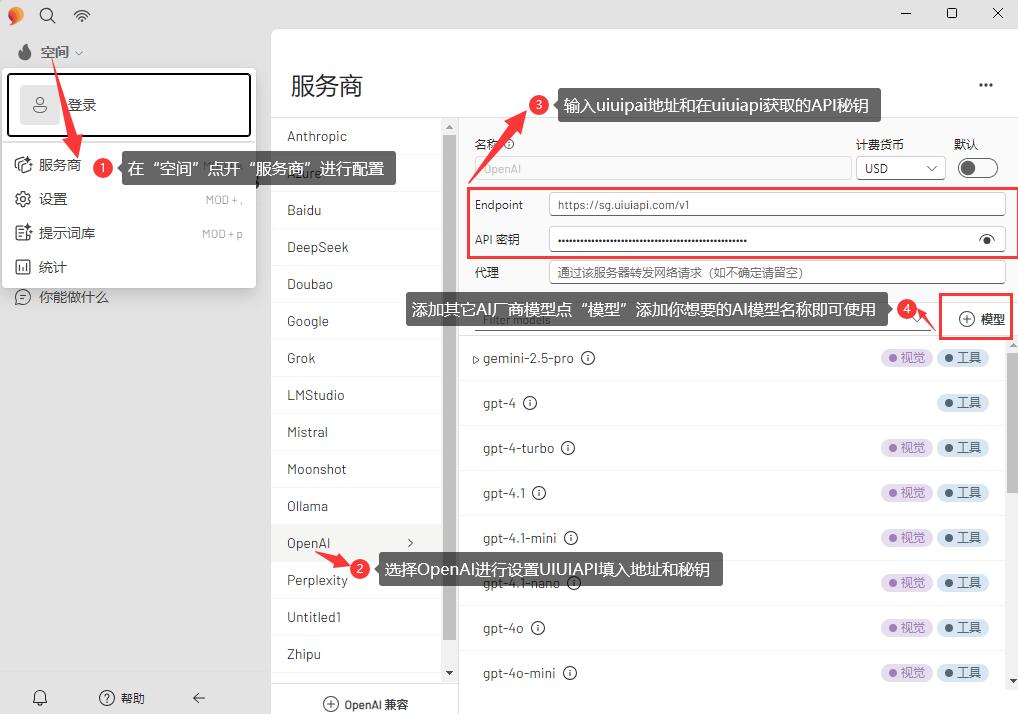Toggle the default provider switch
This screenshot has width=1018, height=714.
coord(977,168)
